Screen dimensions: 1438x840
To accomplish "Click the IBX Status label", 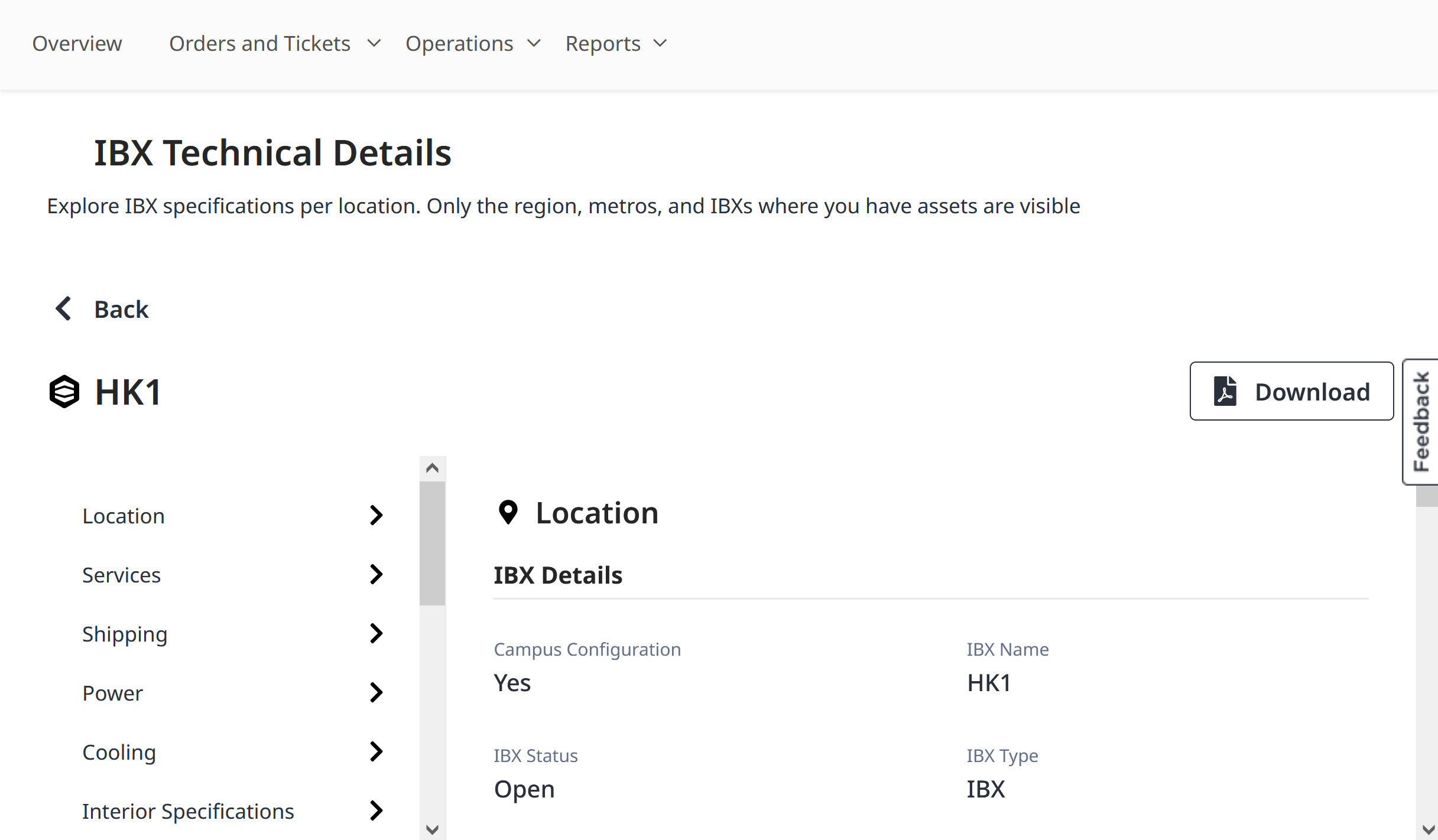I will coord(535,756).
